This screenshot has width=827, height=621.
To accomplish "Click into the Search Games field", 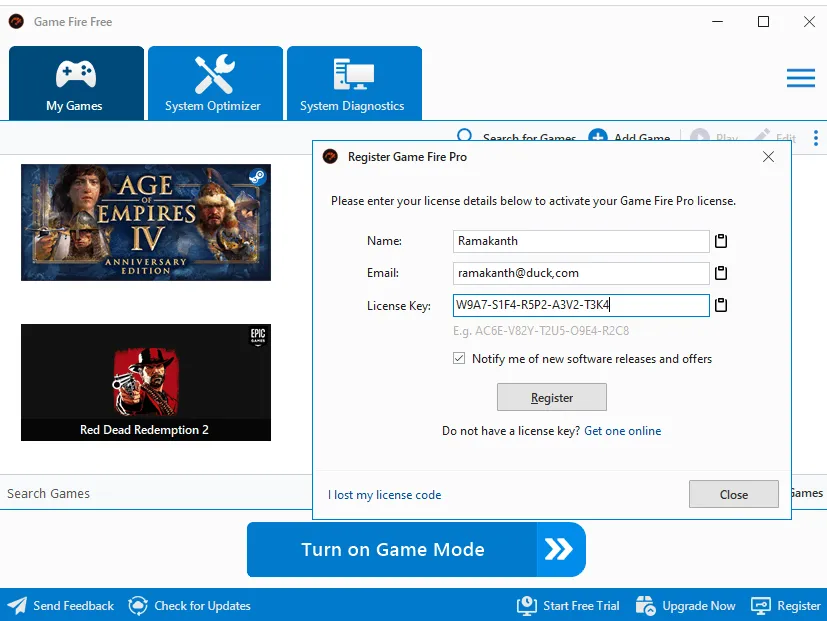I will click(156, 493).
